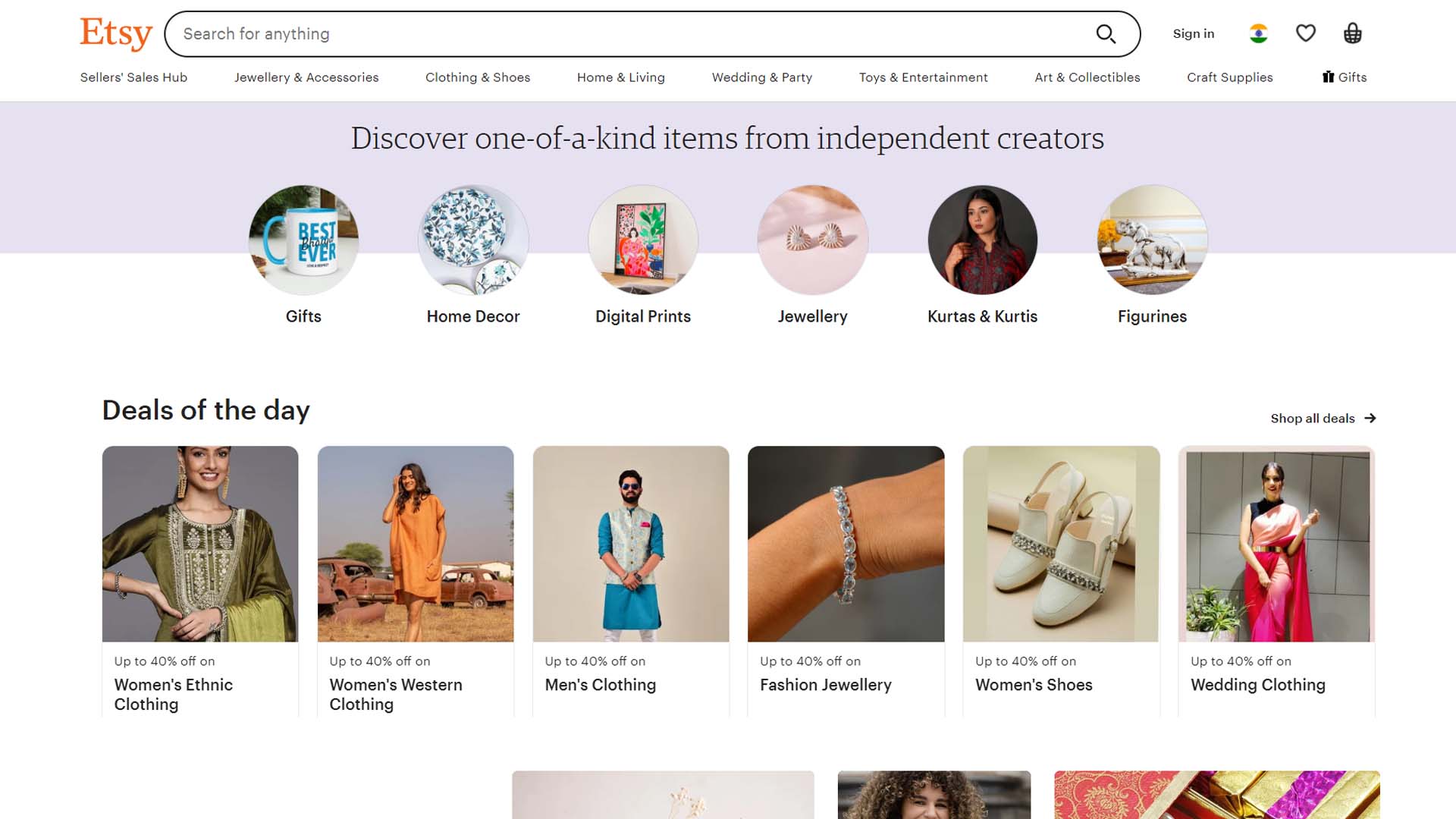Click the Shop all deals arrow icon

tap(1370, 418)
